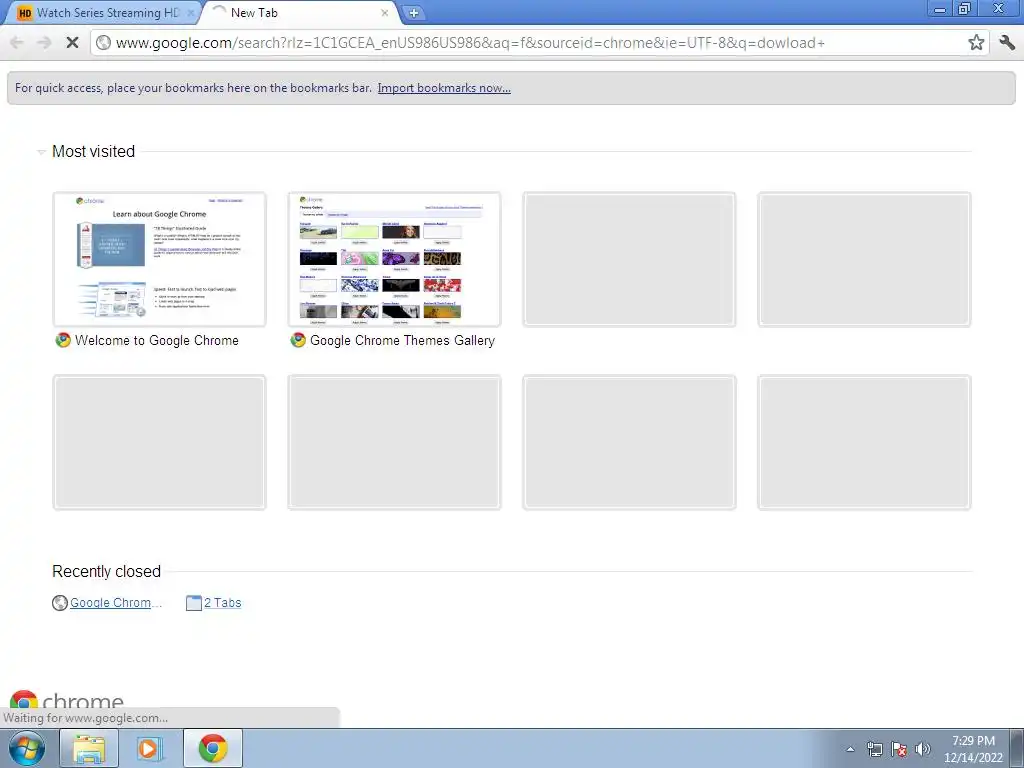Viewport: 1024px width, 768px height.
Task: Open Windows Explorer from the taskbar
Action: coord(89,748)
